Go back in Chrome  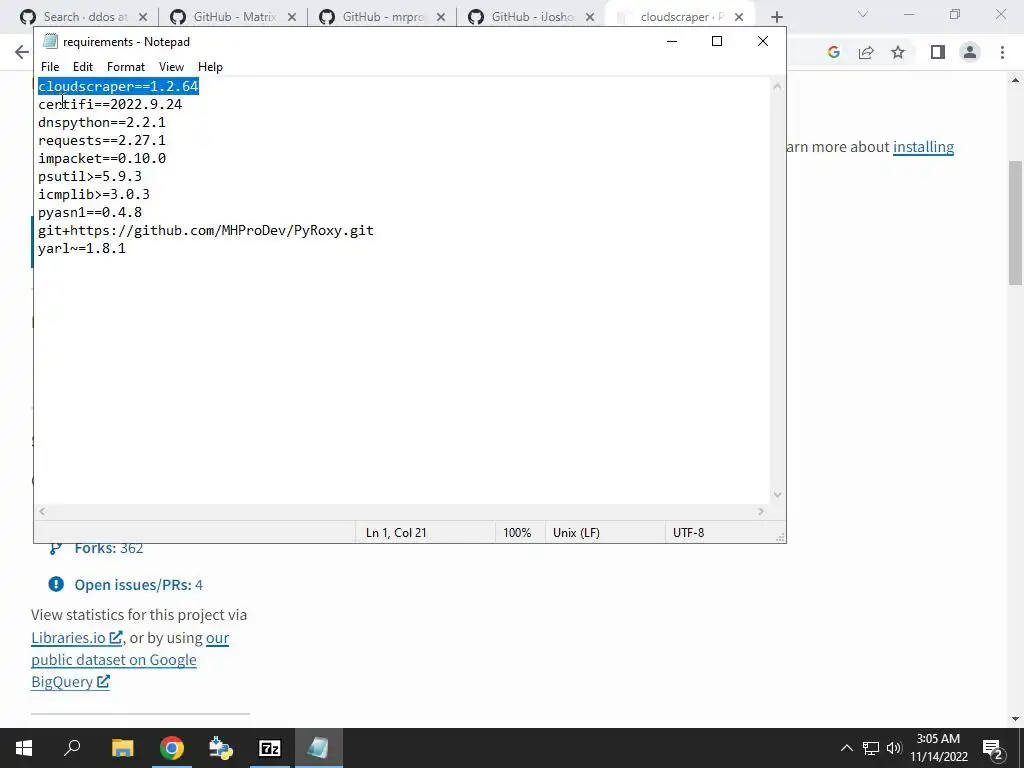point(22,52)
